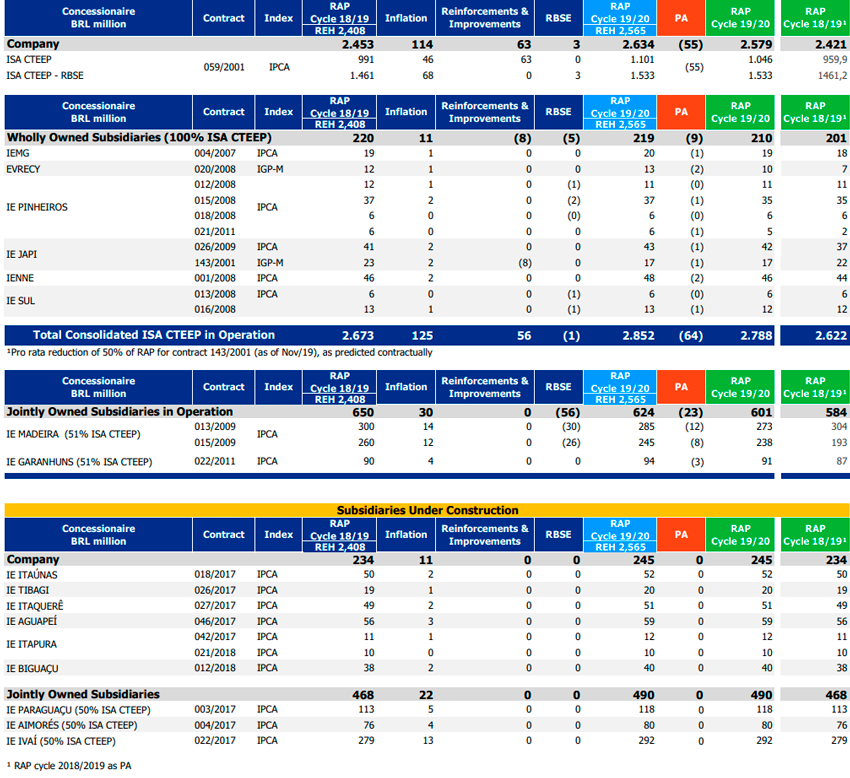
Task: Click the IE TIBAGI row label
Action: [x=28, y=590]
